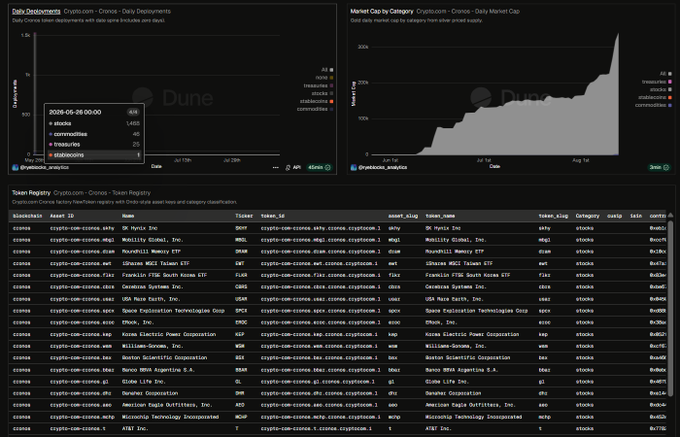Image resolution: width=680 pixels, height=437 pixels.
Task: Click token_id 'crypto-com-cronos.skhy.cronos.cryptocom.1' cell
Action: pyautogui.click(x=320, y=228)
